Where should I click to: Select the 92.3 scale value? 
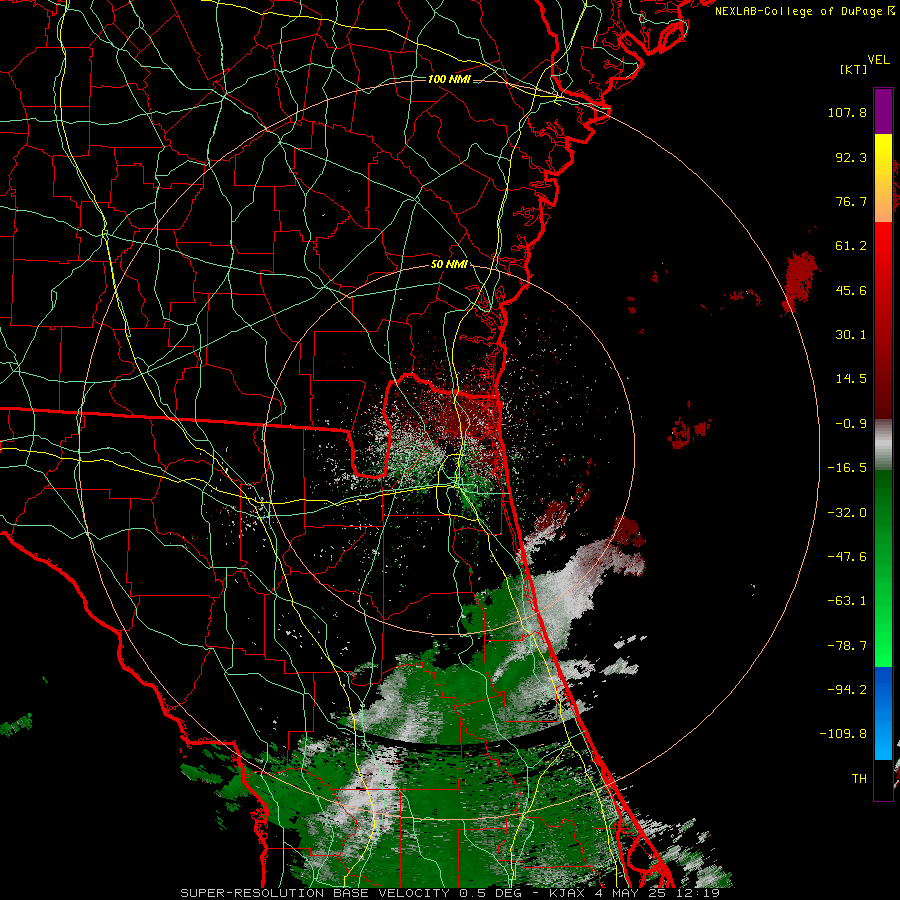coord(851,157)
